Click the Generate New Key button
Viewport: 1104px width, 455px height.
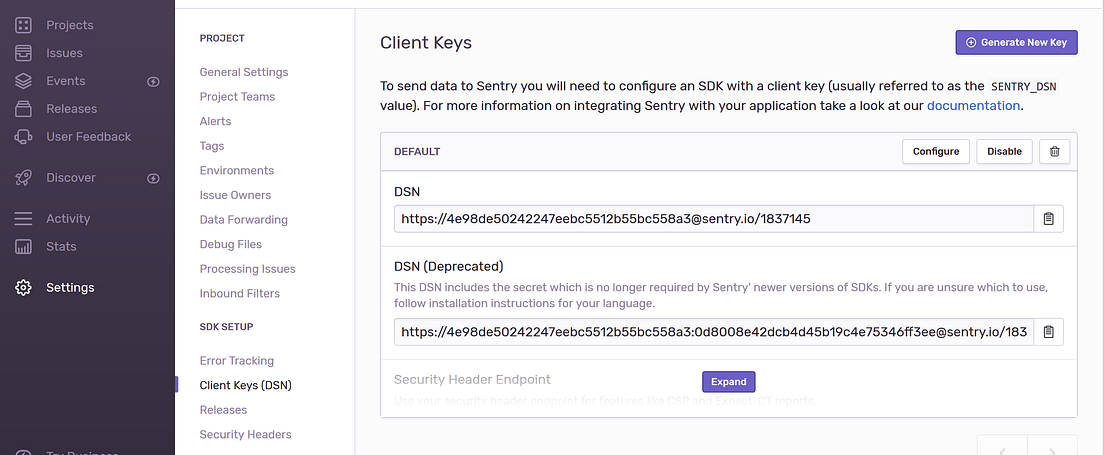point(1016,42)
